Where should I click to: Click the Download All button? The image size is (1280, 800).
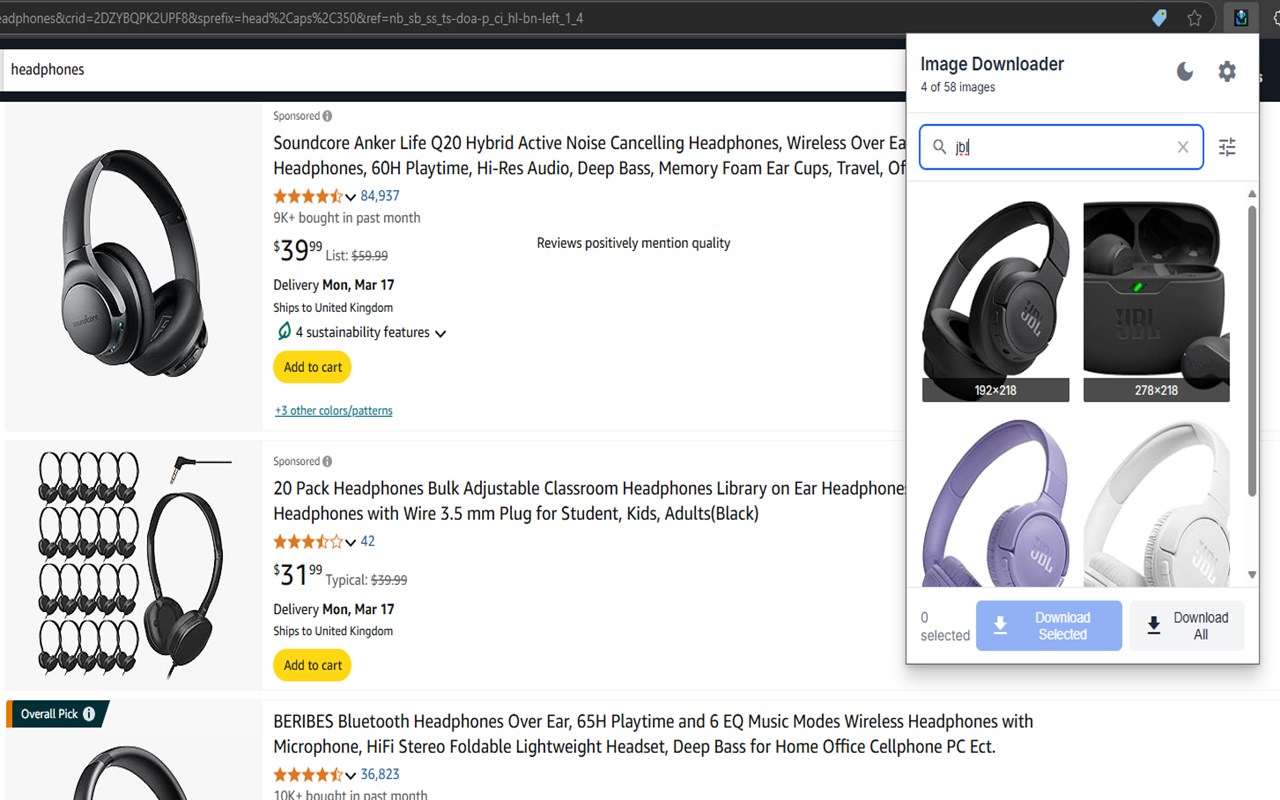click(x=1187, y=626)
